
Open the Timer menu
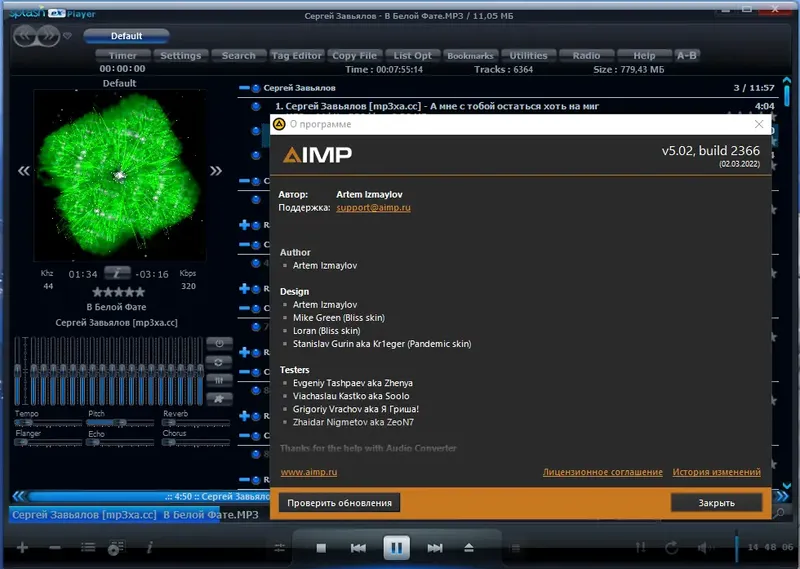(122, 56)
